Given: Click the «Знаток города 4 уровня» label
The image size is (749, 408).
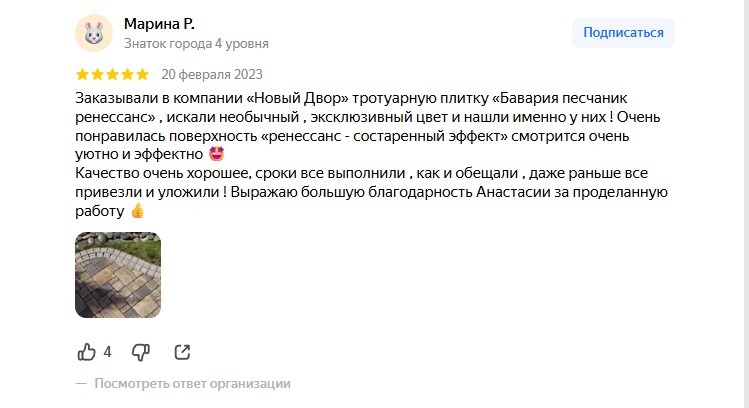Looking at the screenshot, I should (x=196, y=43).
